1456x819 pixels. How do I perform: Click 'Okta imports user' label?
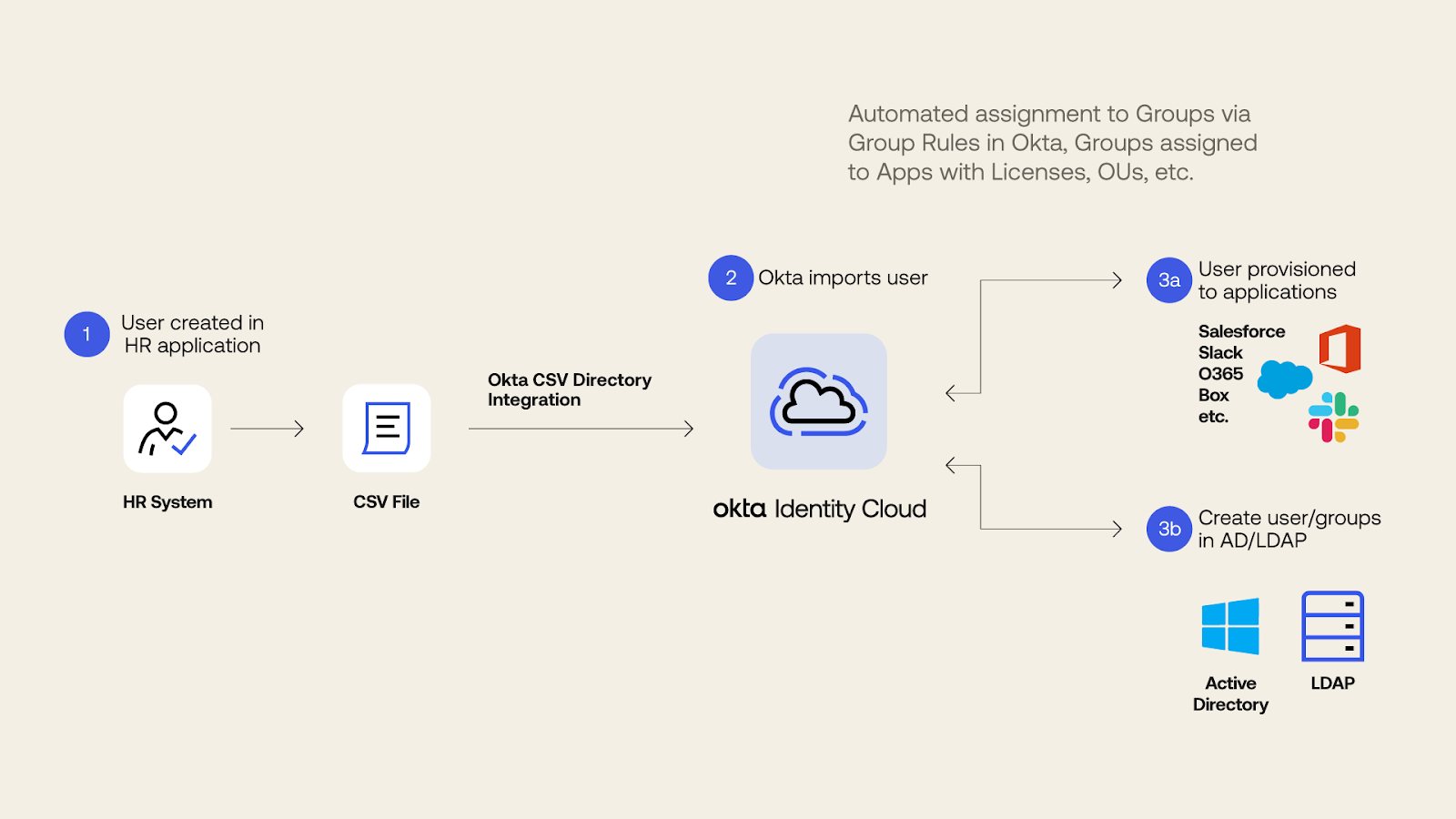(x=843, y=278)
